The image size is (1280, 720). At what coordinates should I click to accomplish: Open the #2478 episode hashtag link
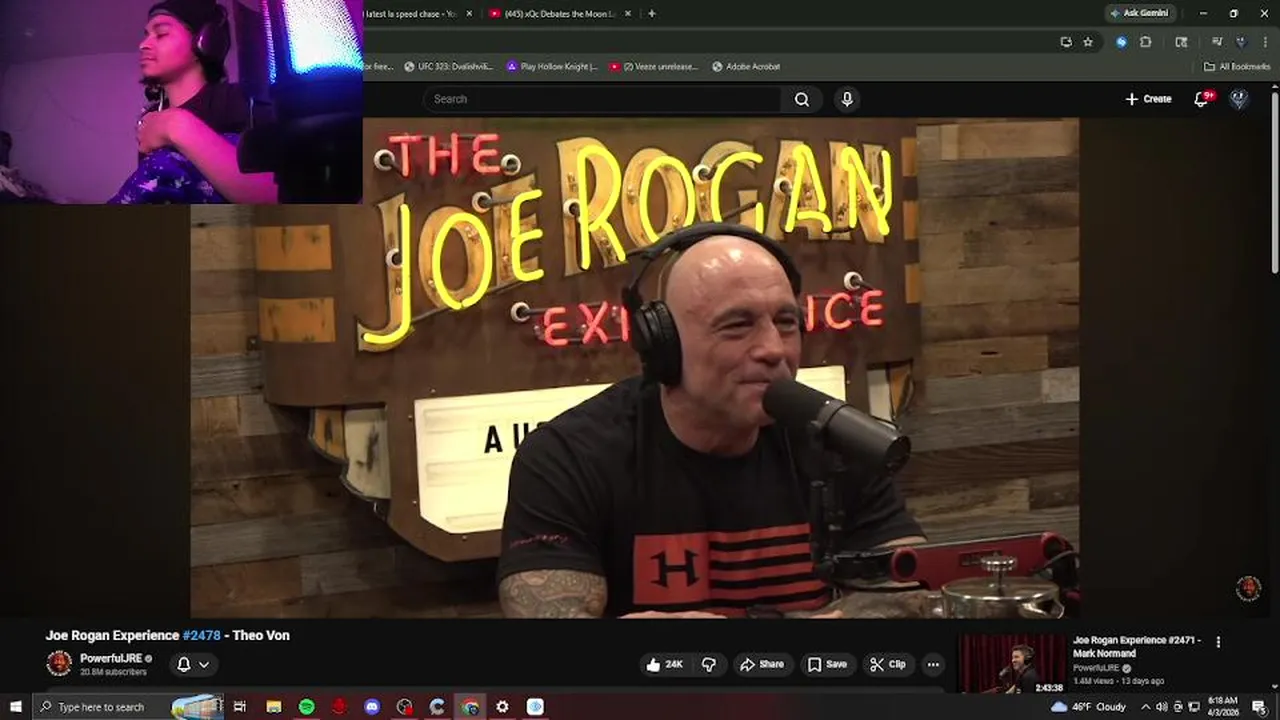tap(201, 635)
